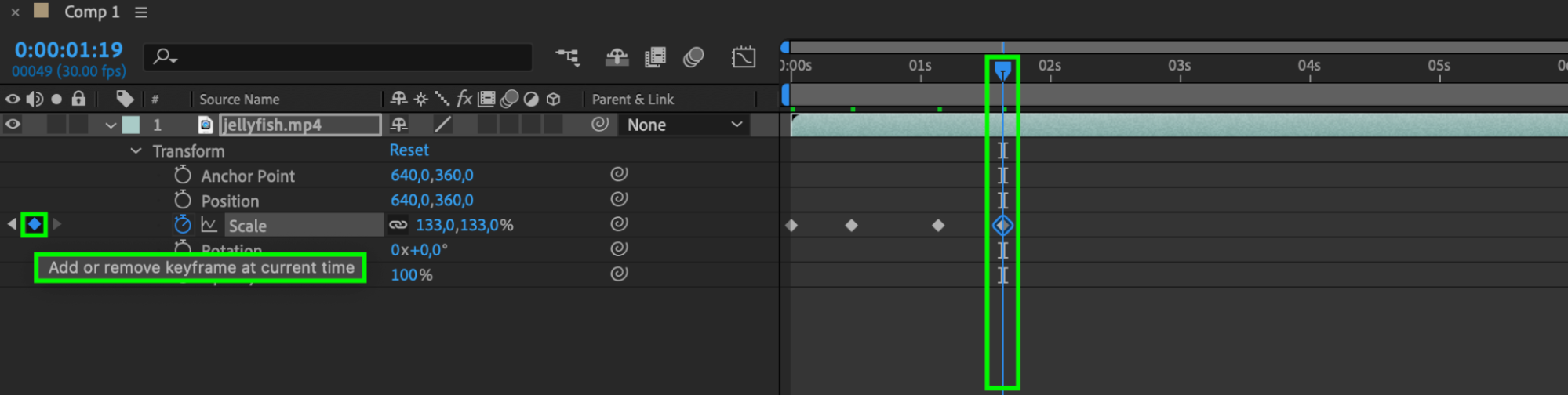Click the timeline layer search field
The width and height of the screenshot is (1568, 395).
345,57
